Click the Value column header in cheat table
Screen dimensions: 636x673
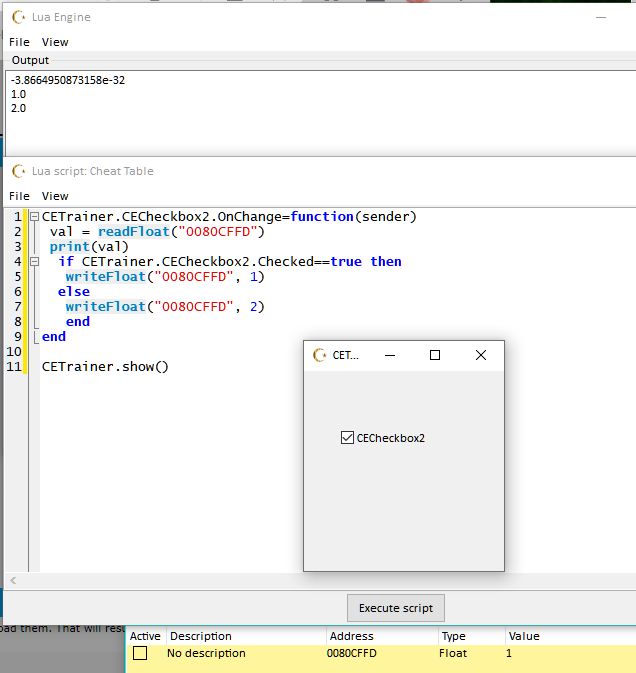tap(524, 636)
